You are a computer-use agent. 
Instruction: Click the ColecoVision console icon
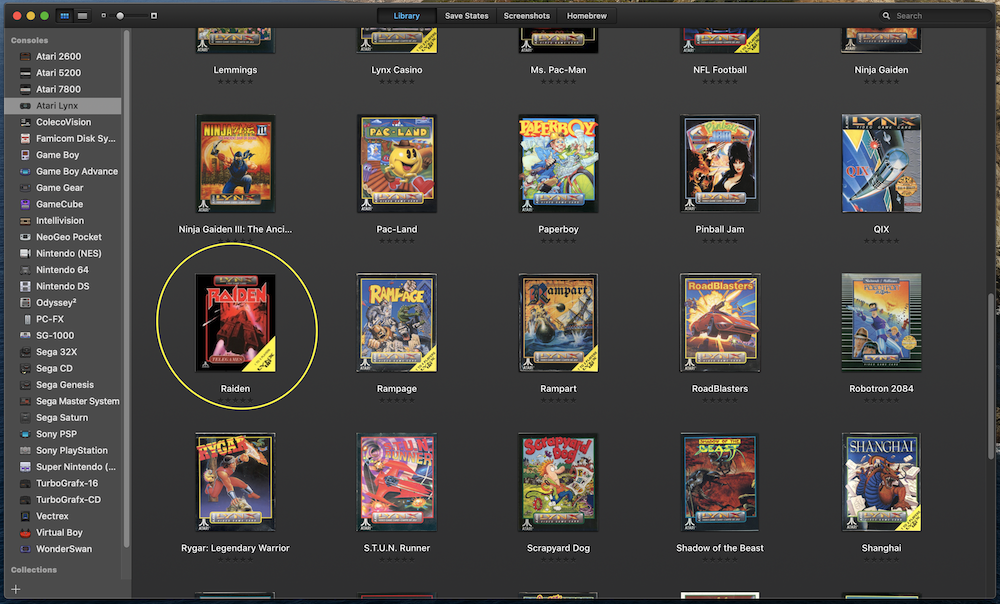point(25,122)
